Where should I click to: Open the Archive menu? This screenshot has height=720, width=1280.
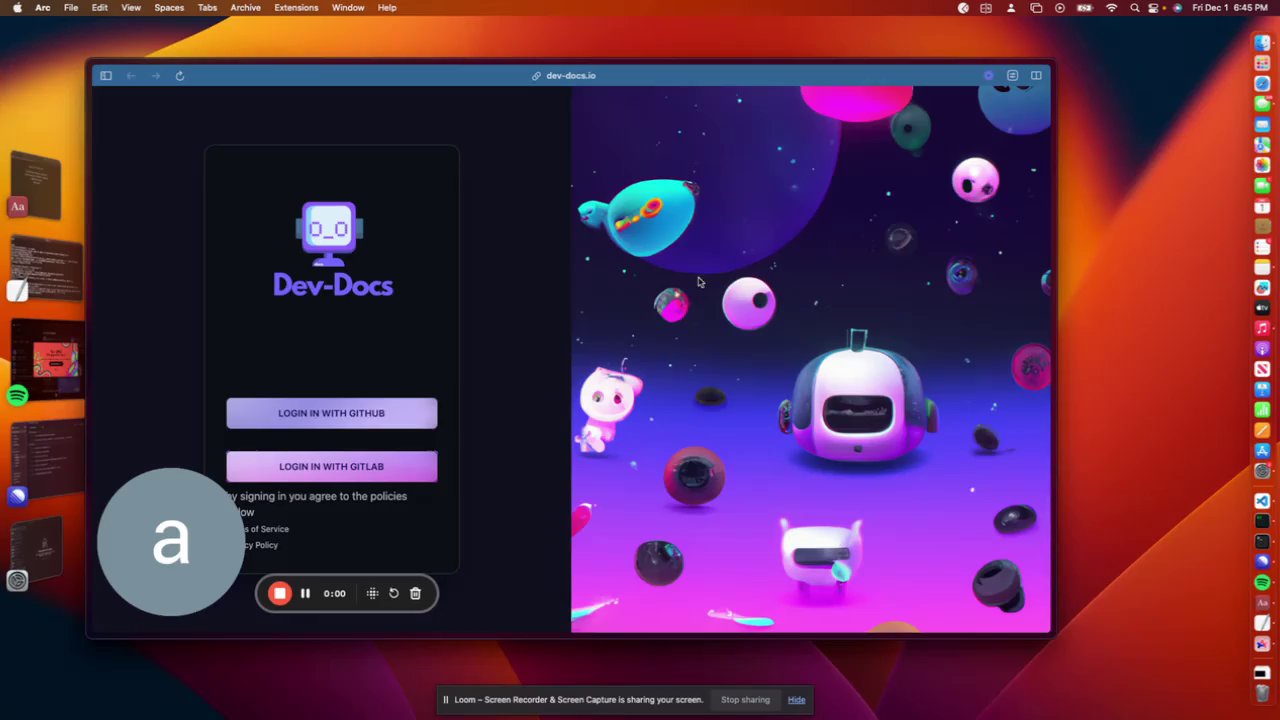246,8
